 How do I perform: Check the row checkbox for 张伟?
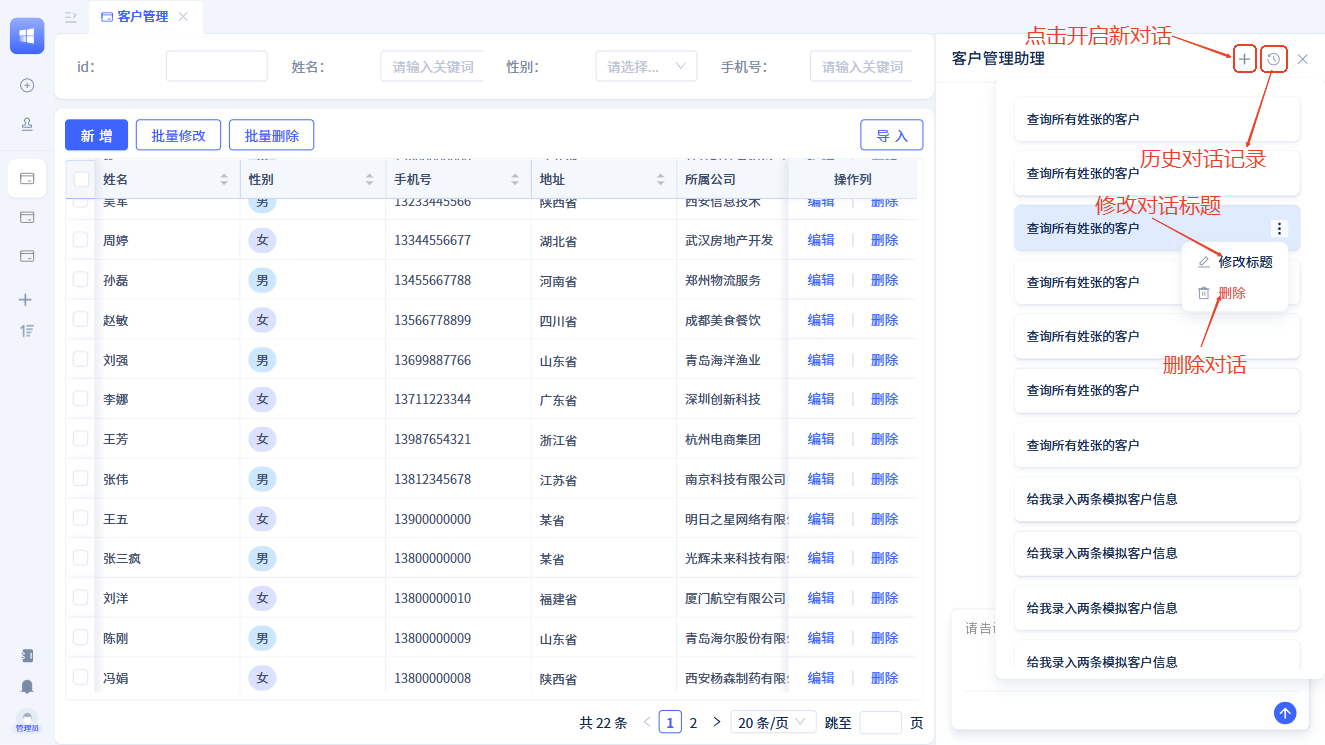81,478
